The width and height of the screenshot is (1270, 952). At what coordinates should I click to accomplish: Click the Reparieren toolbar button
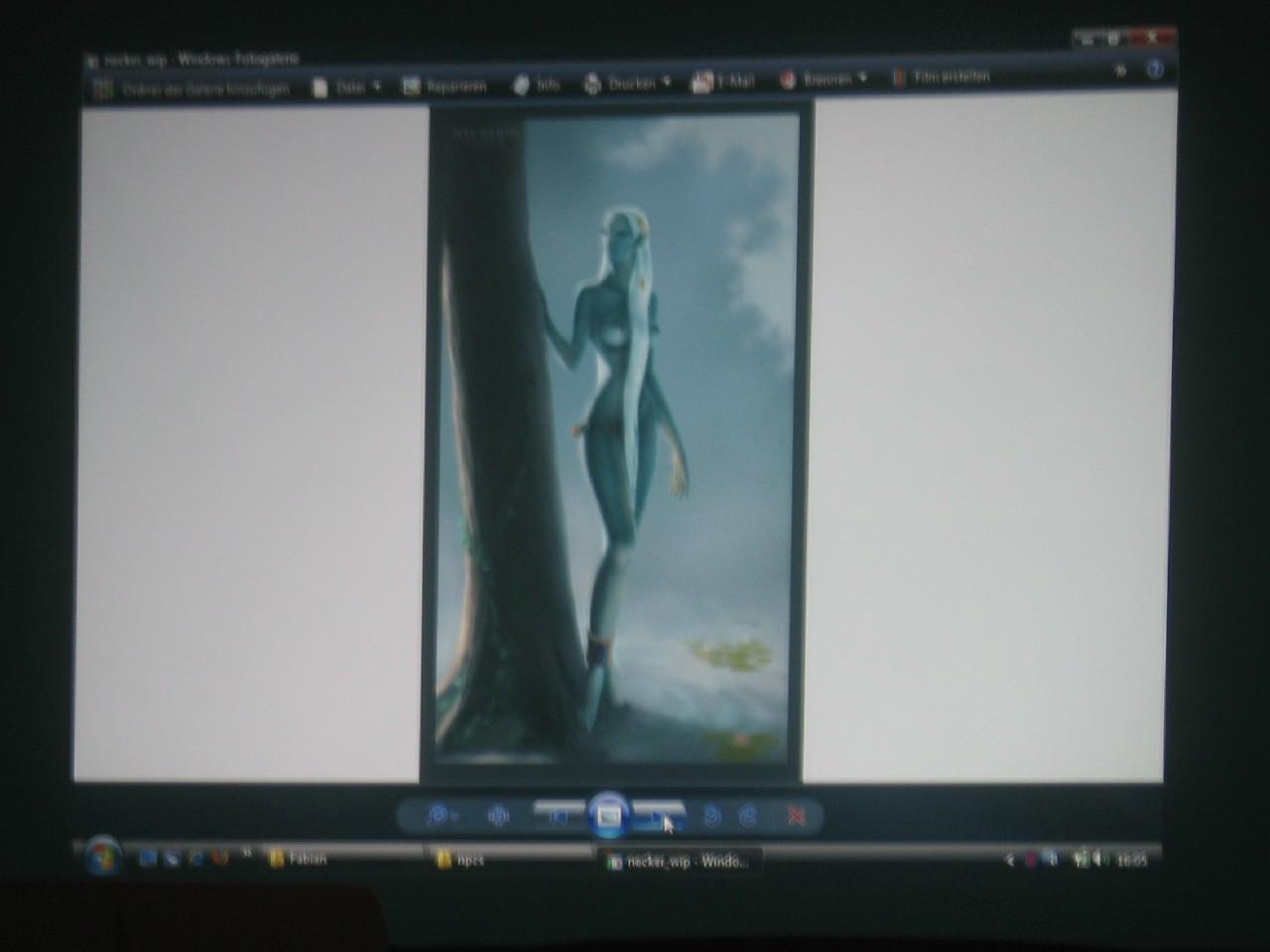(444, 86)
